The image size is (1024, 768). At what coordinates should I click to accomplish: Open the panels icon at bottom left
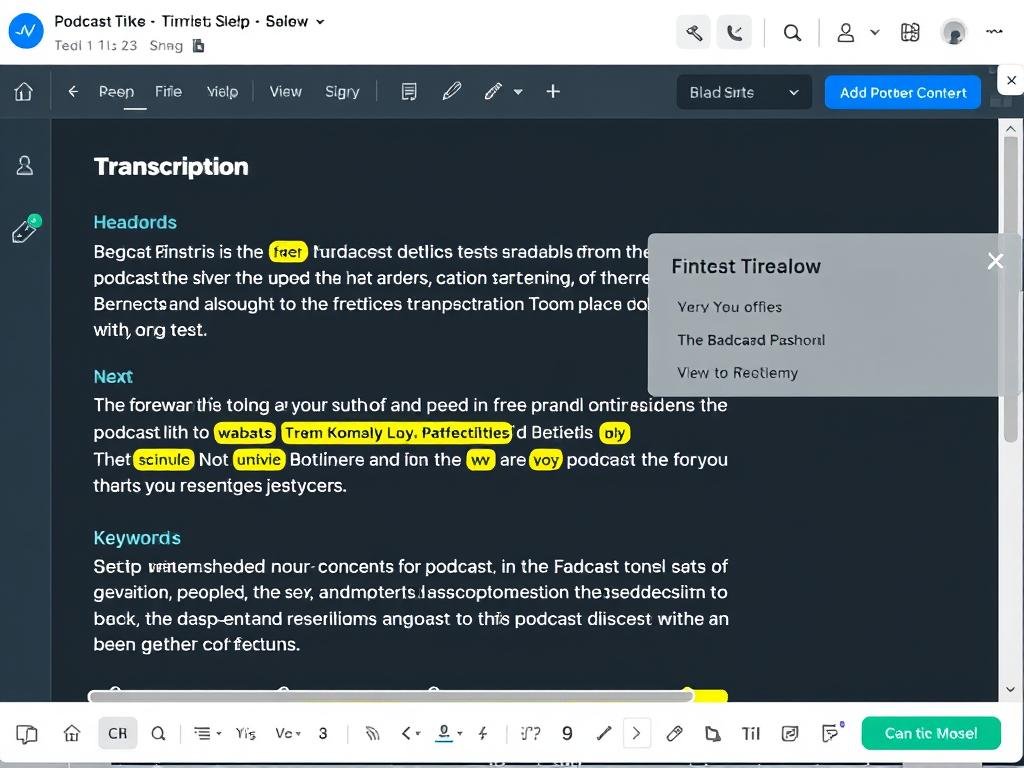(27, 733)
